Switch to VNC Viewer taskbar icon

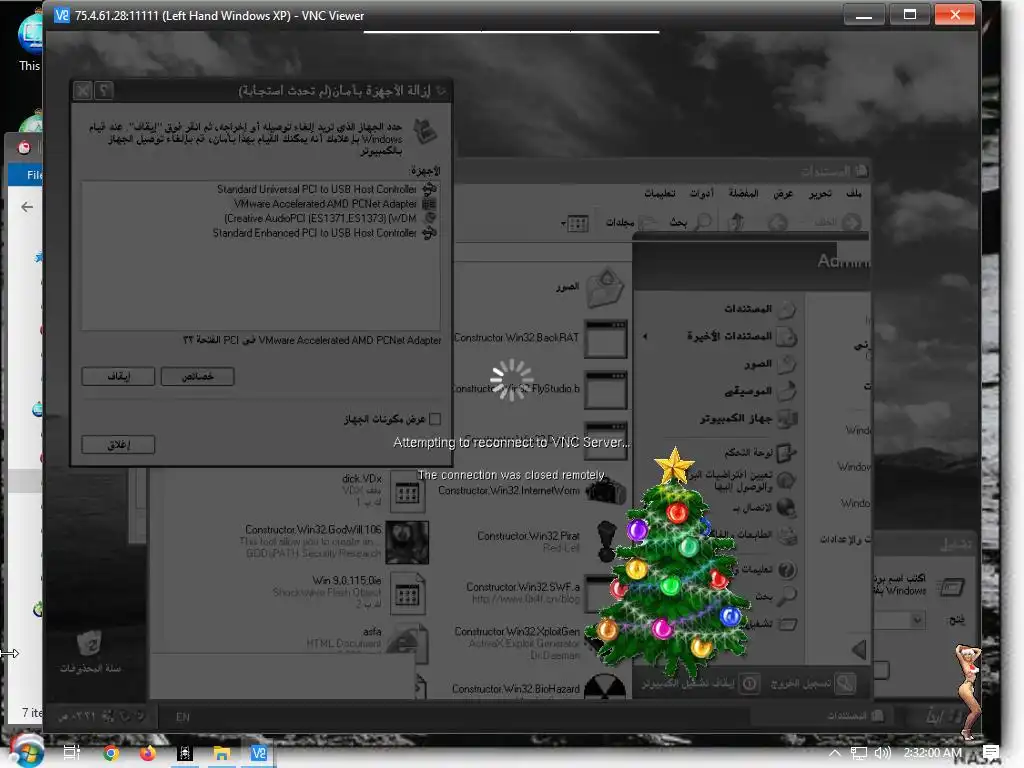click(259, 753)
